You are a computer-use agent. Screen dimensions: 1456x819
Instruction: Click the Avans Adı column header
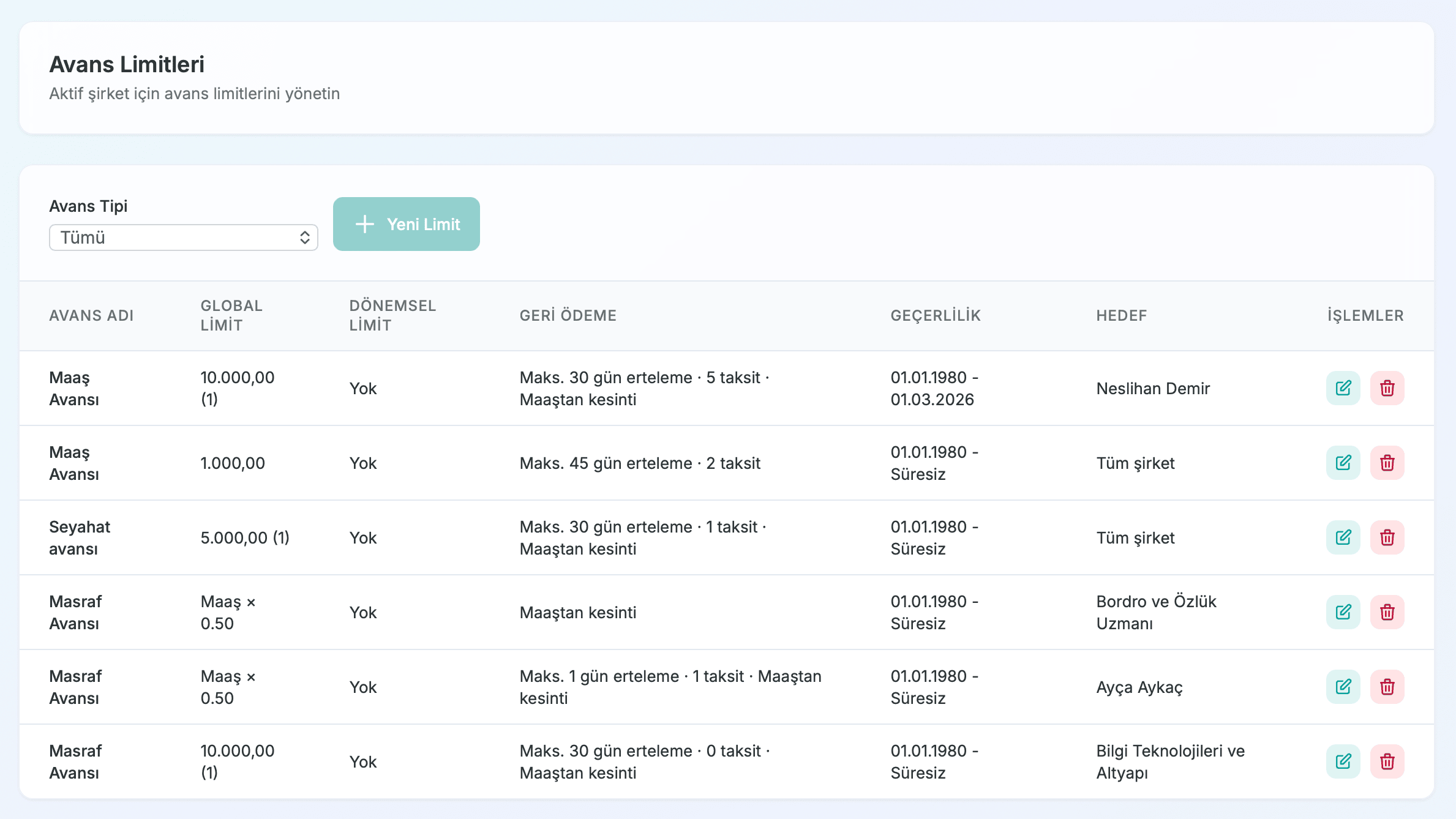91,315
